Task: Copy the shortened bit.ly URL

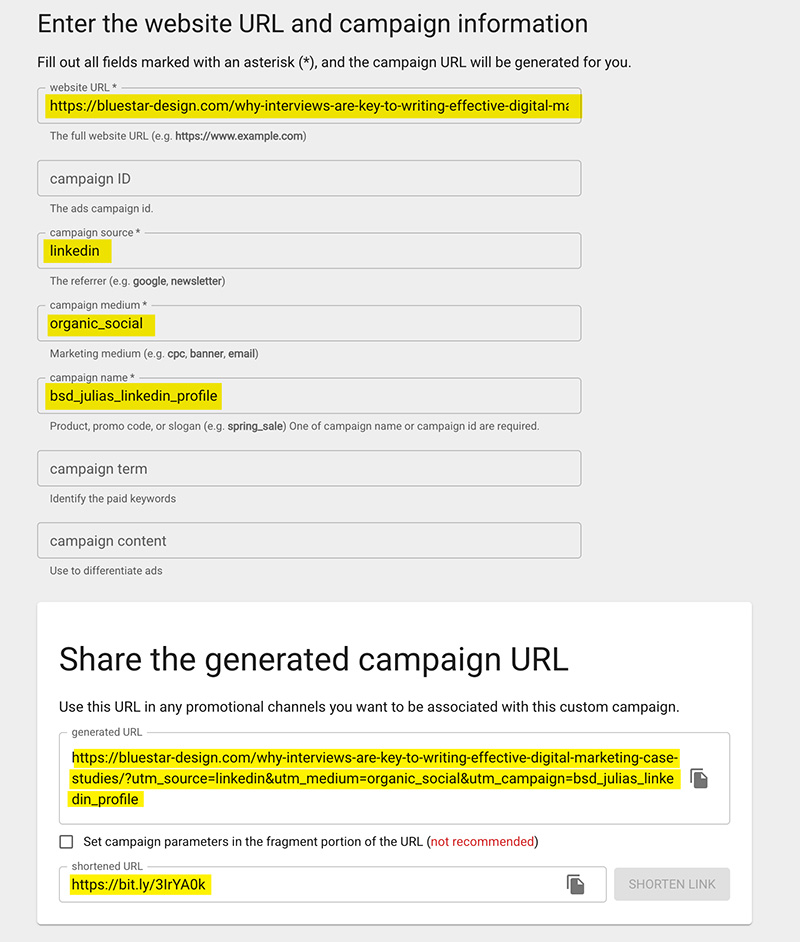Action: 575,884
